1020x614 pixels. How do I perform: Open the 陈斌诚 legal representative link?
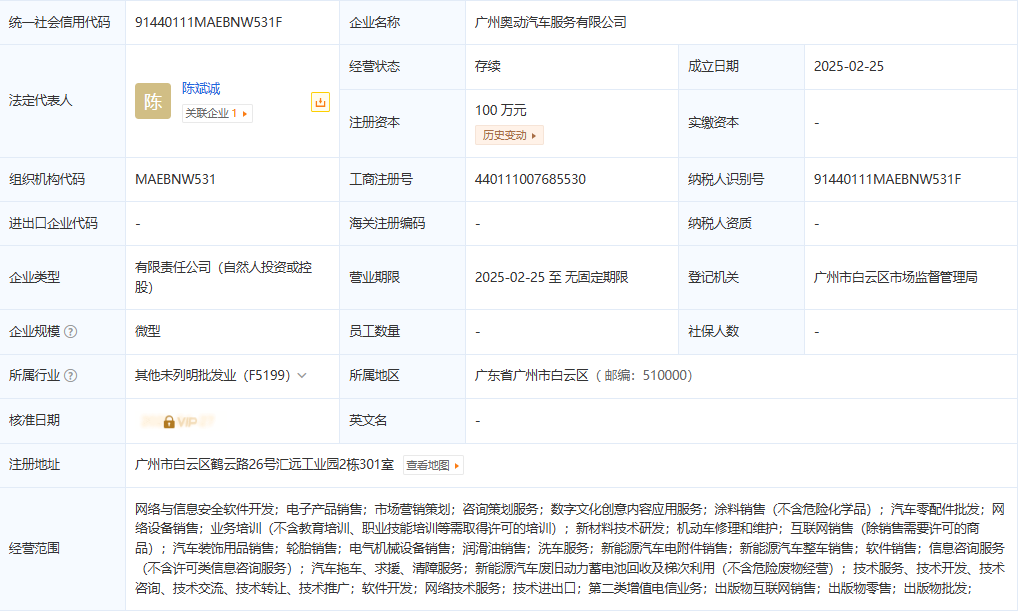point(201,88)
